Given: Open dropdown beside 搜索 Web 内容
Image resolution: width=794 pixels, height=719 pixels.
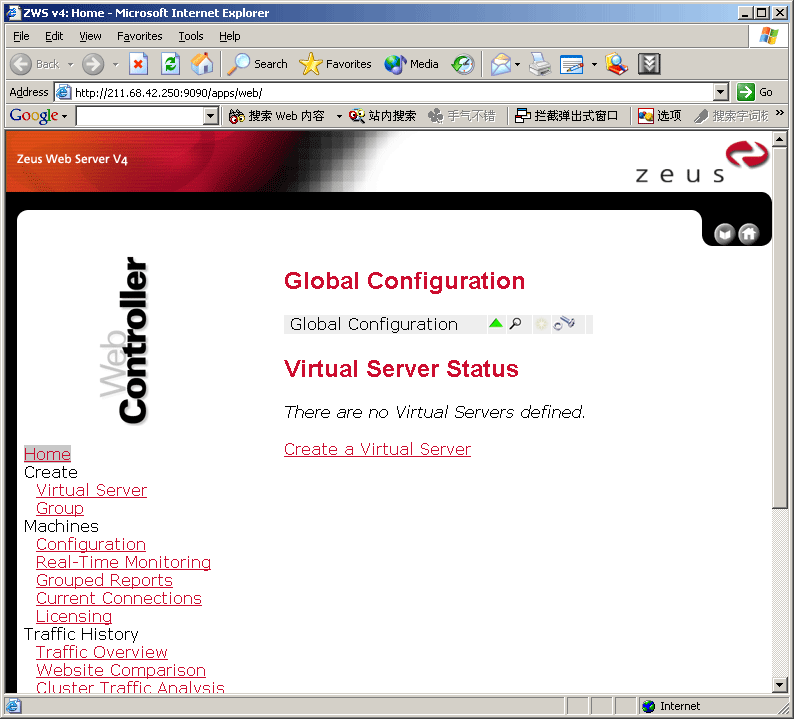Looking at the screenshot, I should pos(339,116).
